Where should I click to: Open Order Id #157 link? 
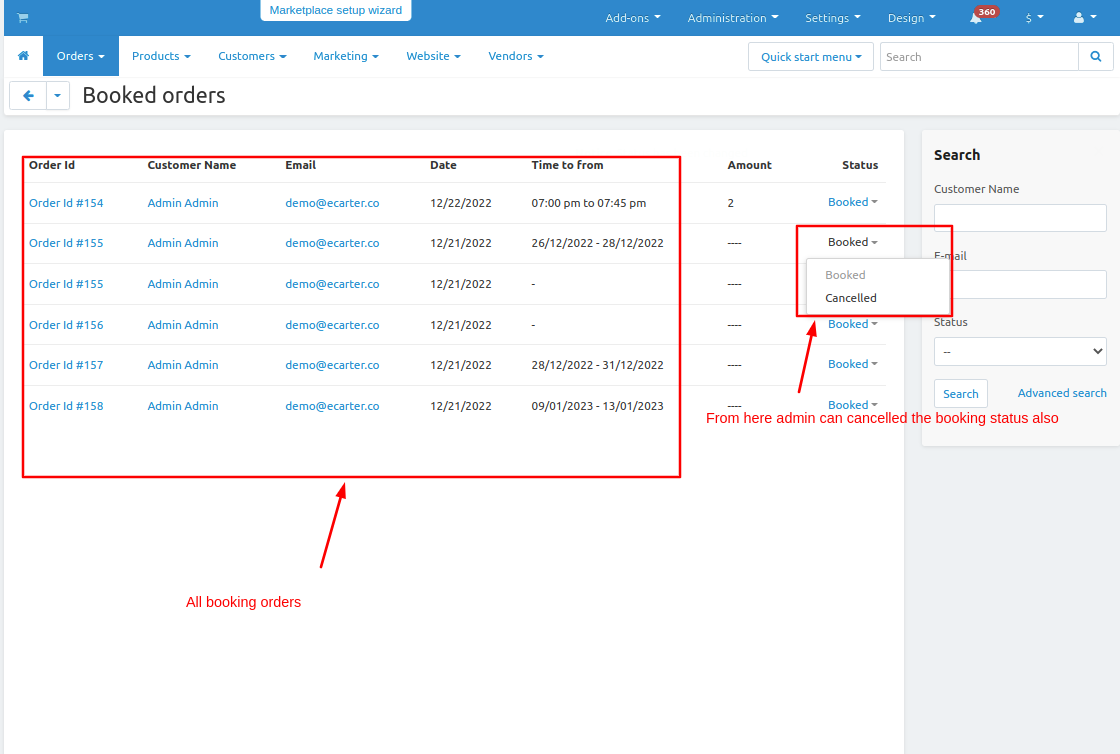(x=66, y=365)
